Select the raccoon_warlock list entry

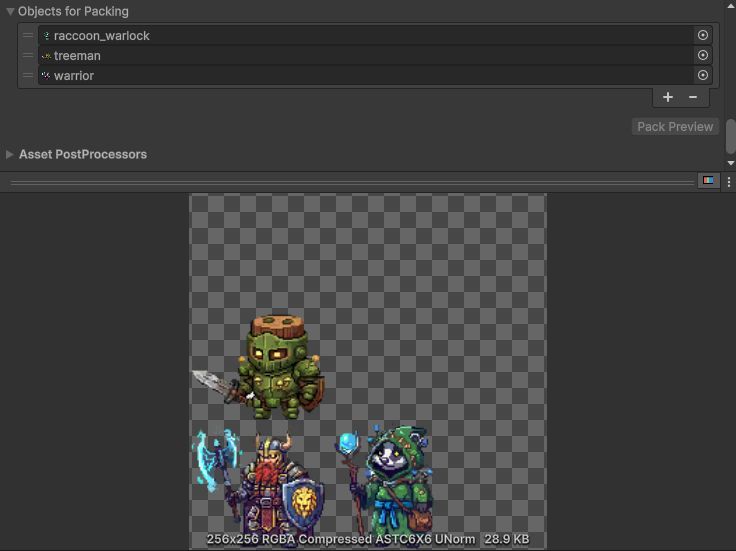[x=375, y=35]
